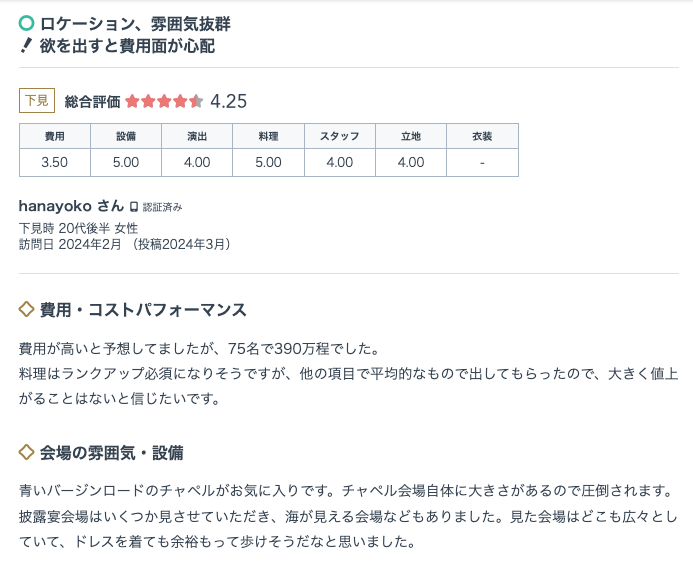Click the exclamation mark icon beside 欲を出すと
Image resolution: width=693 pixels, height=563 pixels.
tap(27, 46)
